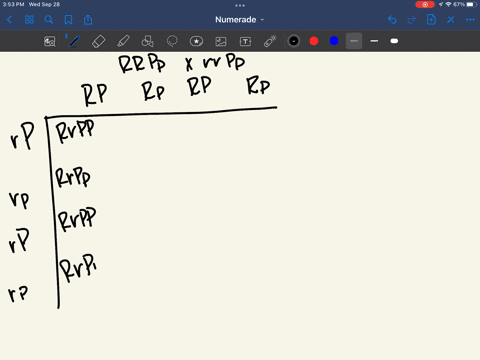Choose the red pen color

[x=314, y=41]
